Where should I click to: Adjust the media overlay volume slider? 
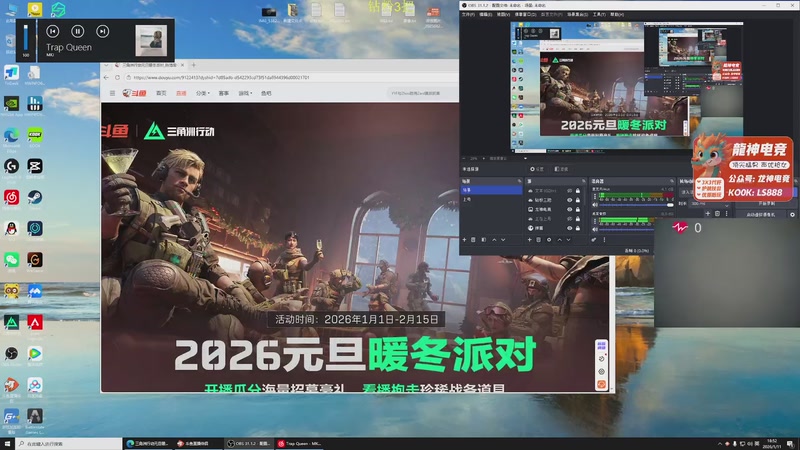pyautogui.click(x=26, y=38)
